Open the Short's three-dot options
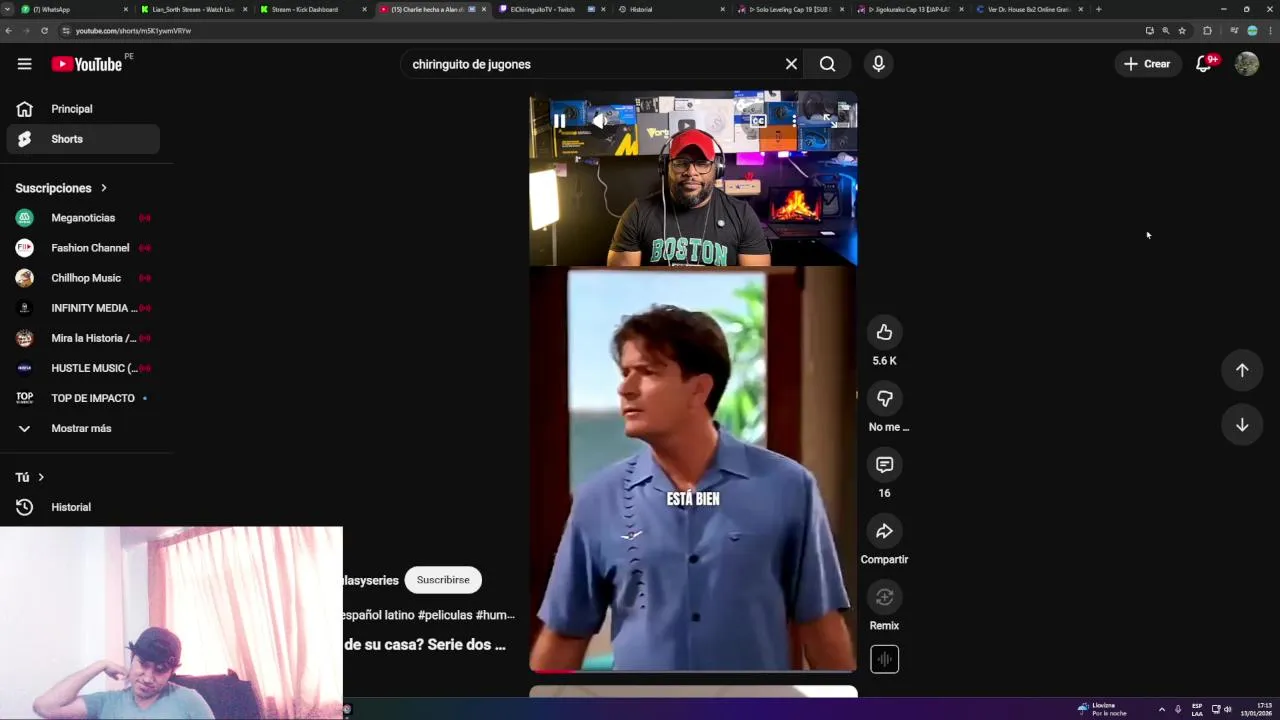Image resolution: width=1280 pixels, height=720 pixels. click(794, 121)
